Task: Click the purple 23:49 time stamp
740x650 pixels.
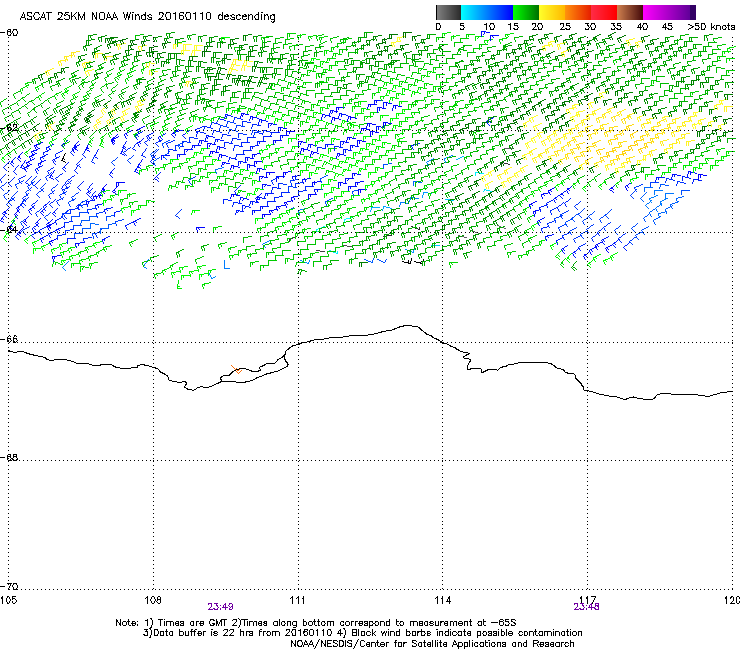Action: point(220,607)
